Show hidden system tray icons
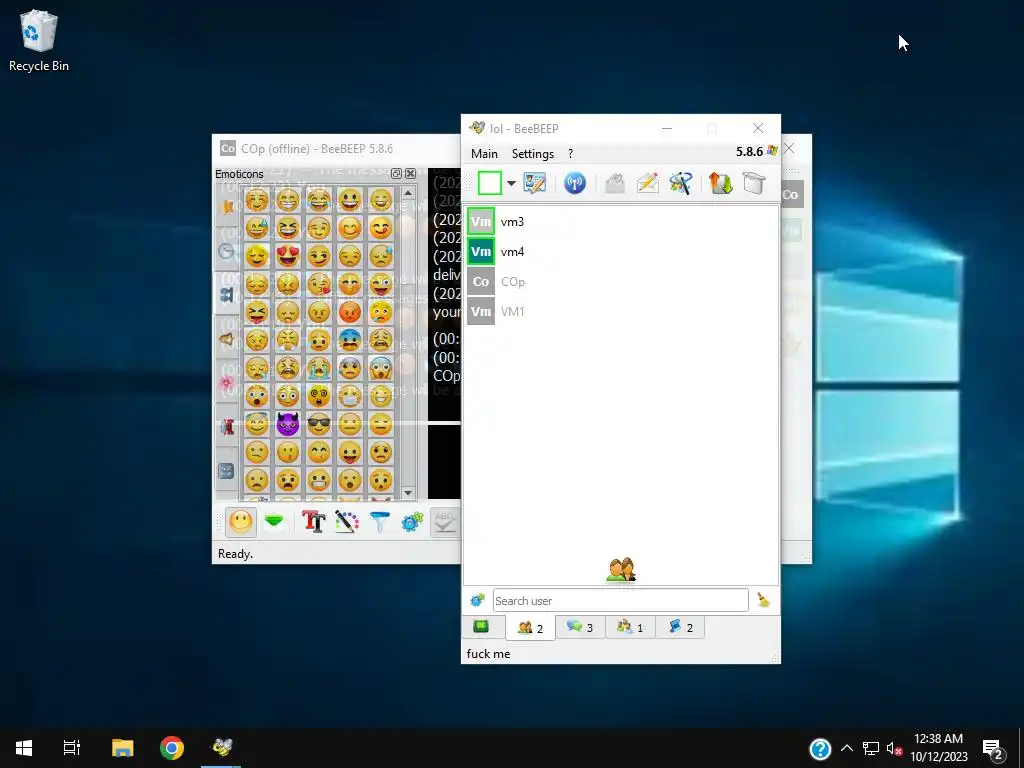 pyautogui.click(x=846, y=748)
